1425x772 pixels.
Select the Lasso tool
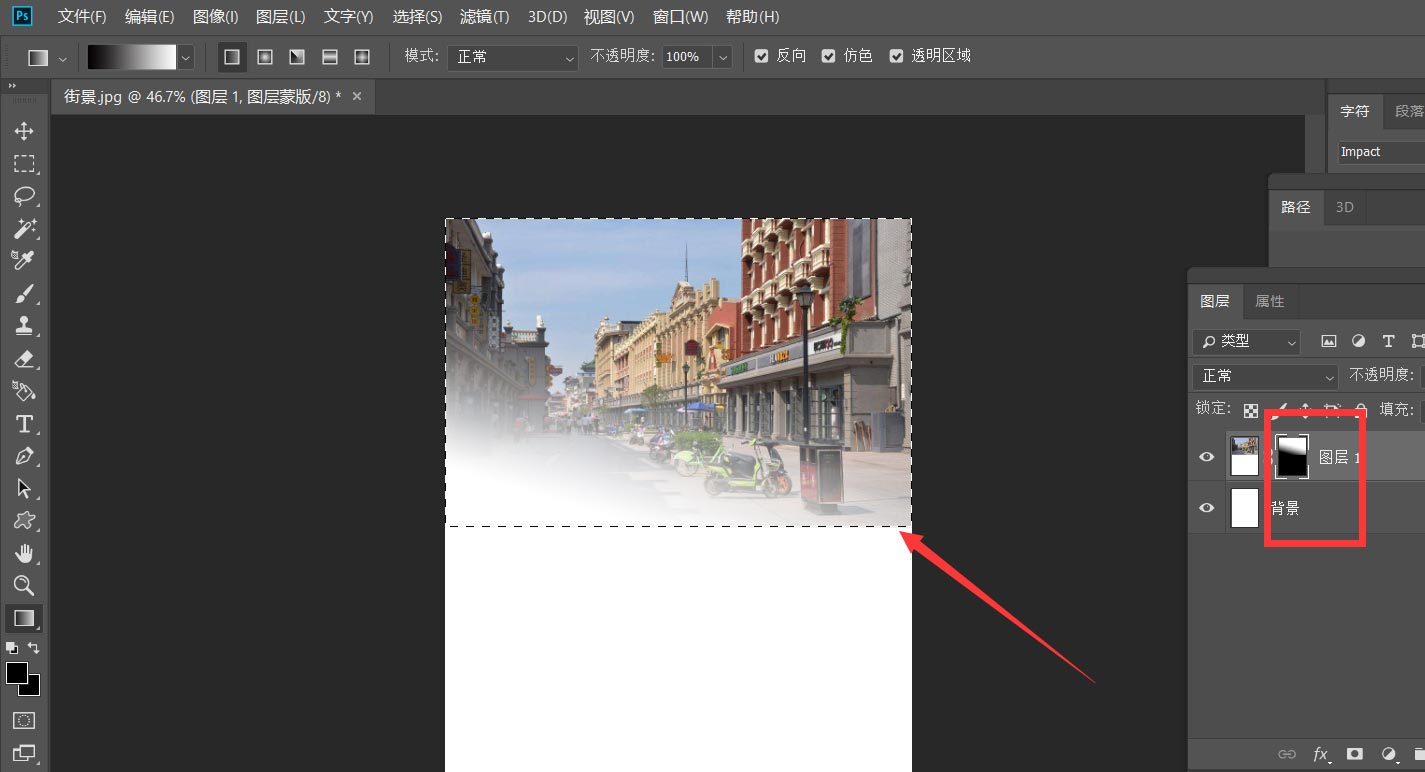click(24, 195)
